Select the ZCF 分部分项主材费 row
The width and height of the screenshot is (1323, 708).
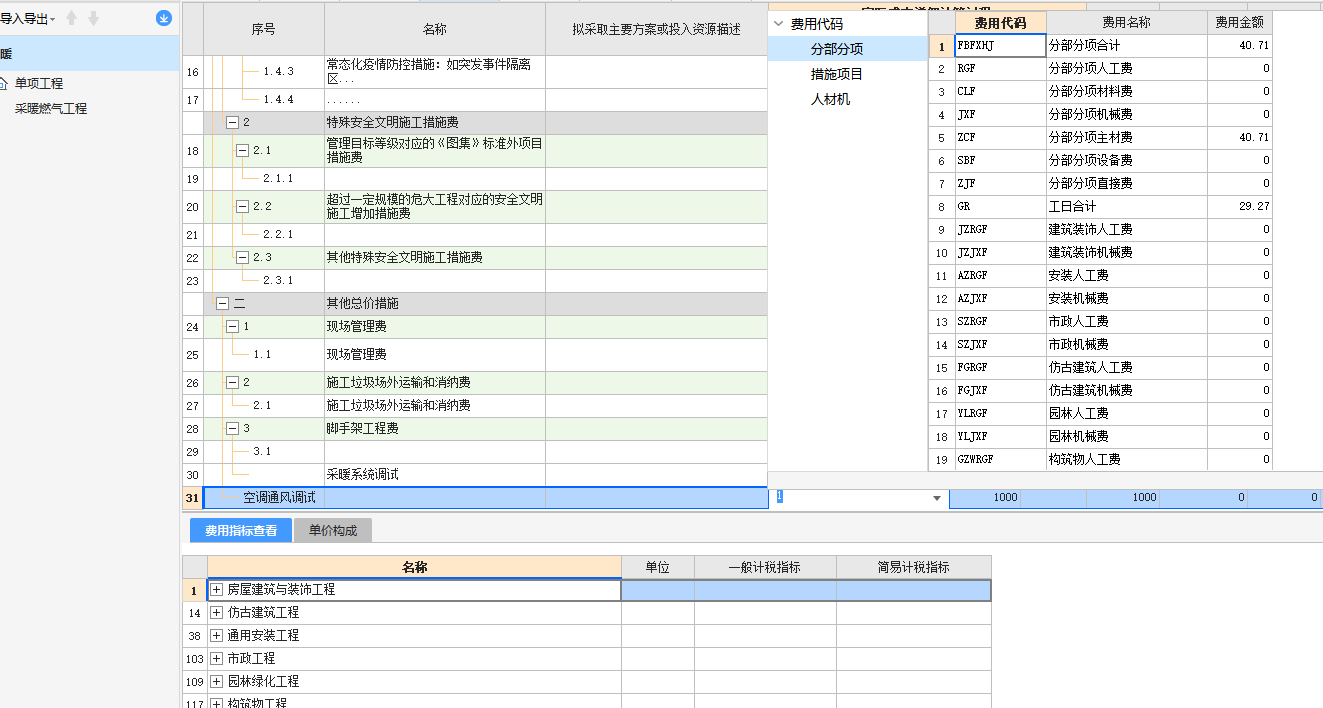1100,138
